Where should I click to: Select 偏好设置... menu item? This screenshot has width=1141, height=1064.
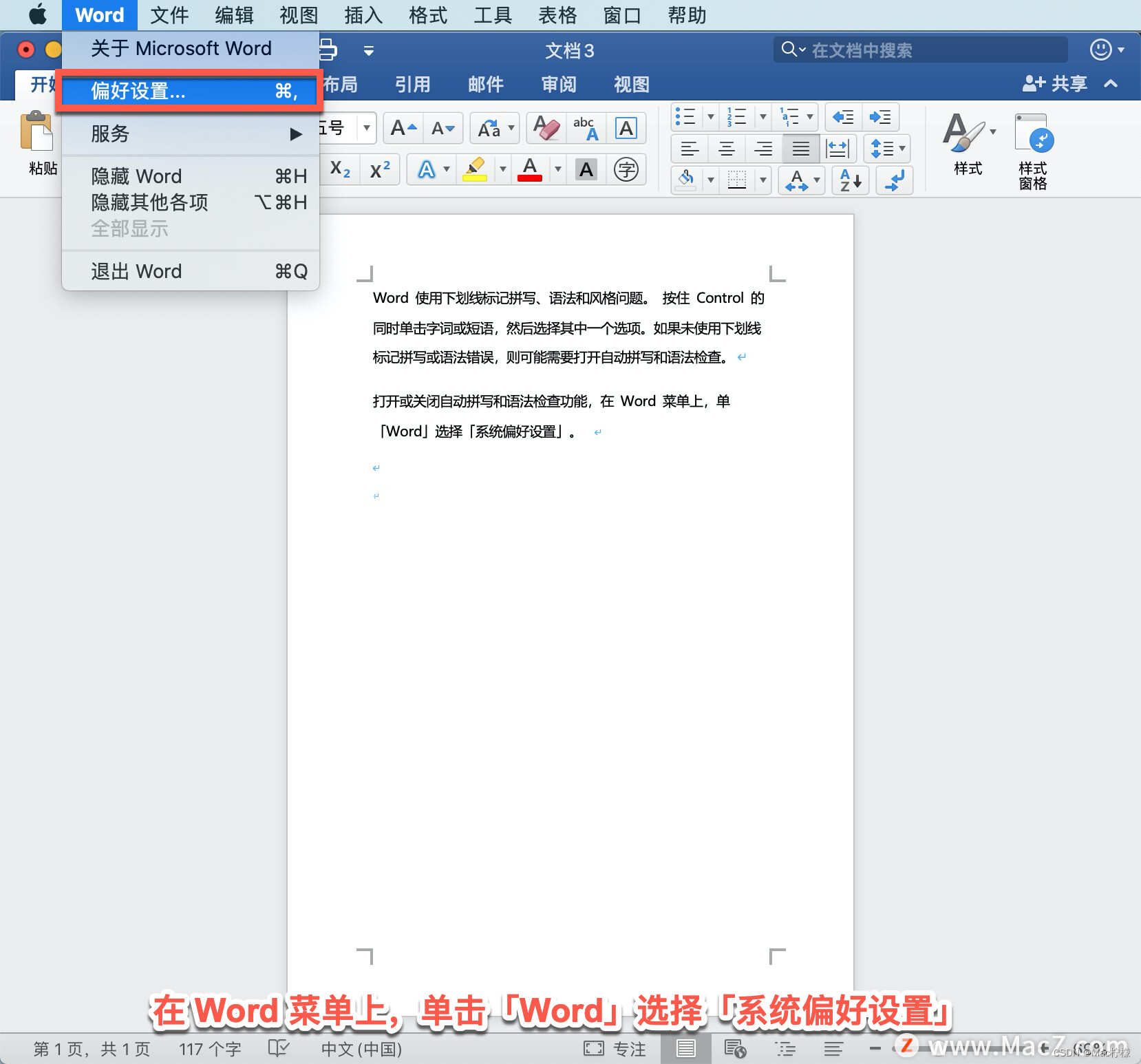190,91
